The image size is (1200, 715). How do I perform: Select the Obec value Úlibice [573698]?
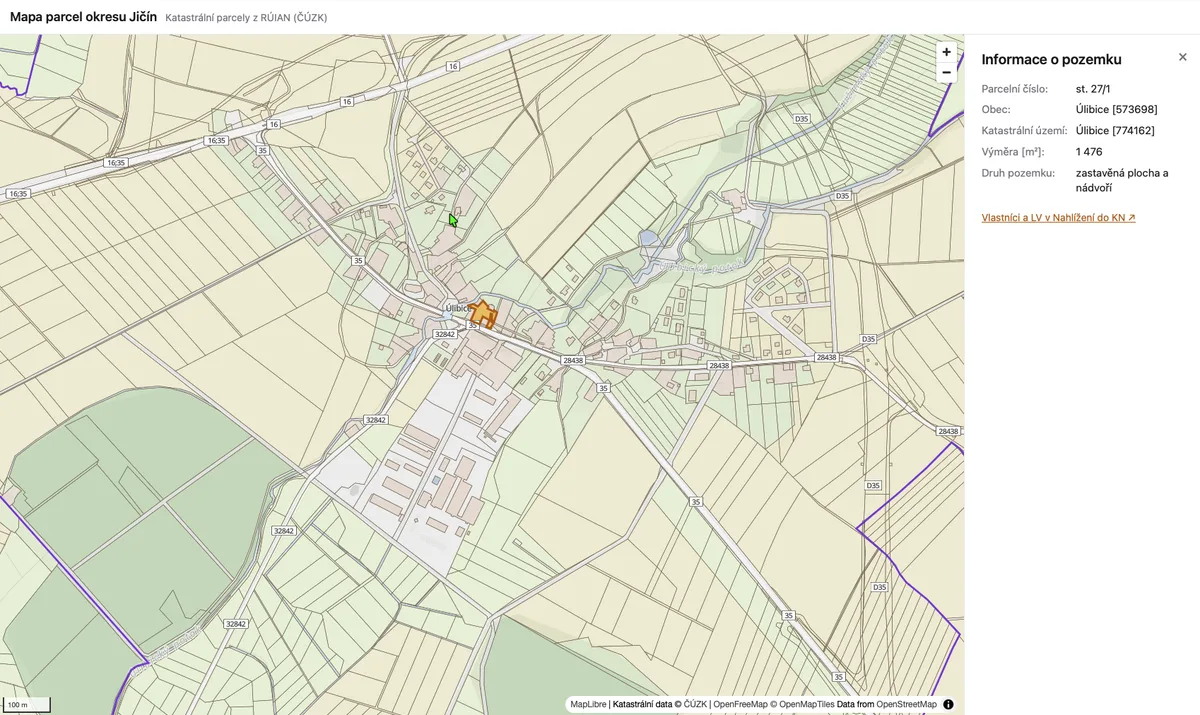click(x=1116, y=110)
